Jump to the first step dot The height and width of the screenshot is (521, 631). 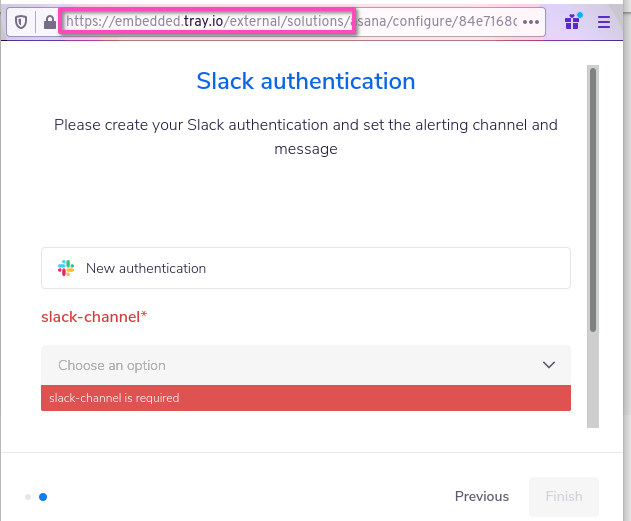click(28, 496)
